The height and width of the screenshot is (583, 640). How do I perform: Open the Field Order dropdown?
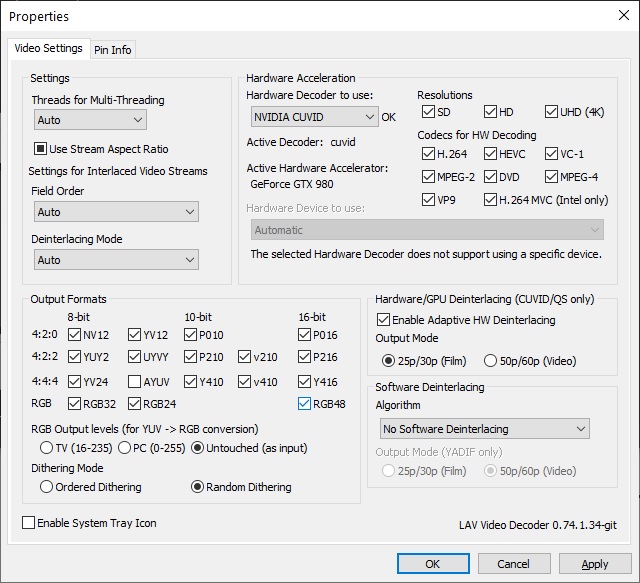[115, 212]
